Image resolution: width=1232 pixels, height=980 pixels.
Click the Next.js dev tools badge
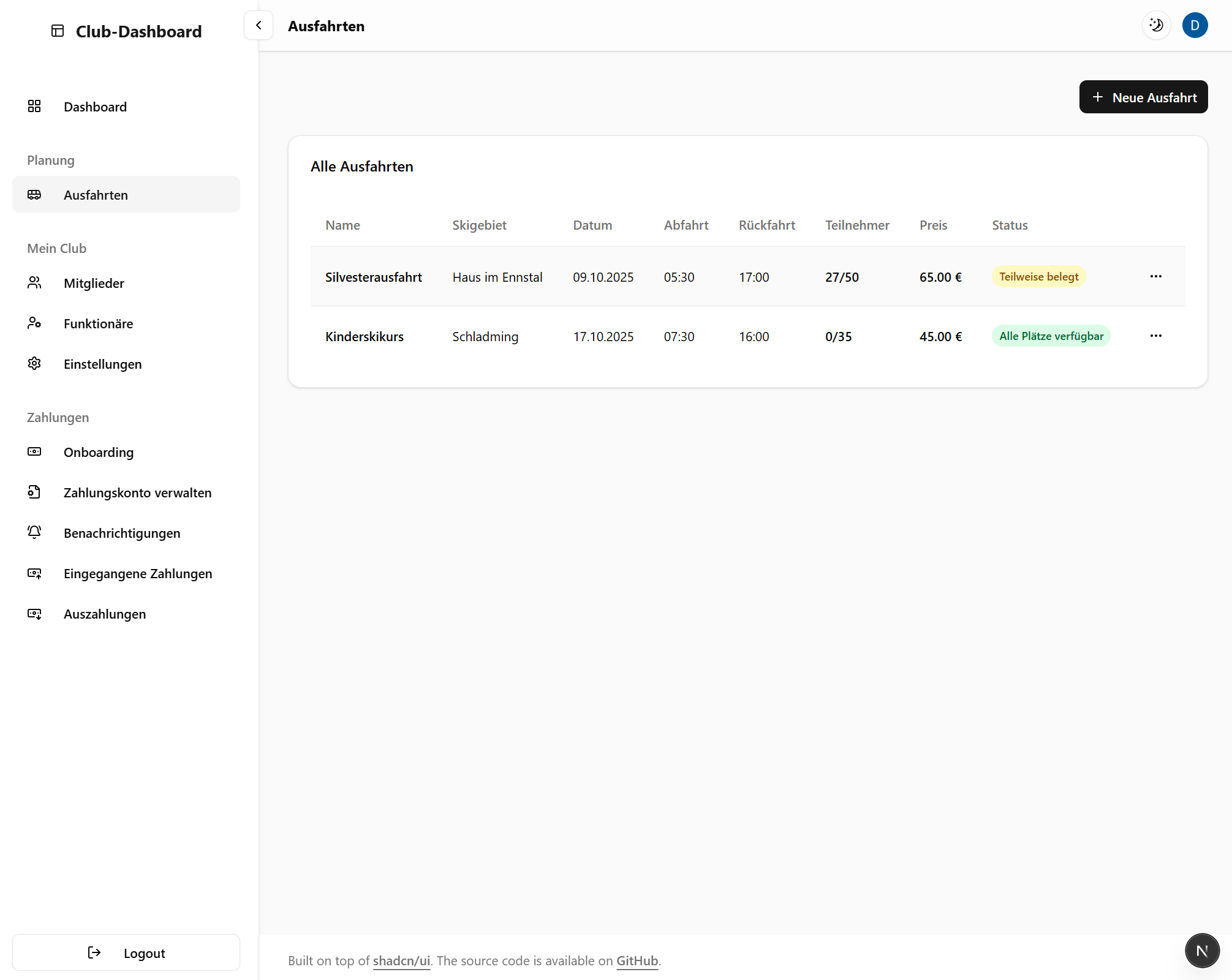click(1201, 951)
